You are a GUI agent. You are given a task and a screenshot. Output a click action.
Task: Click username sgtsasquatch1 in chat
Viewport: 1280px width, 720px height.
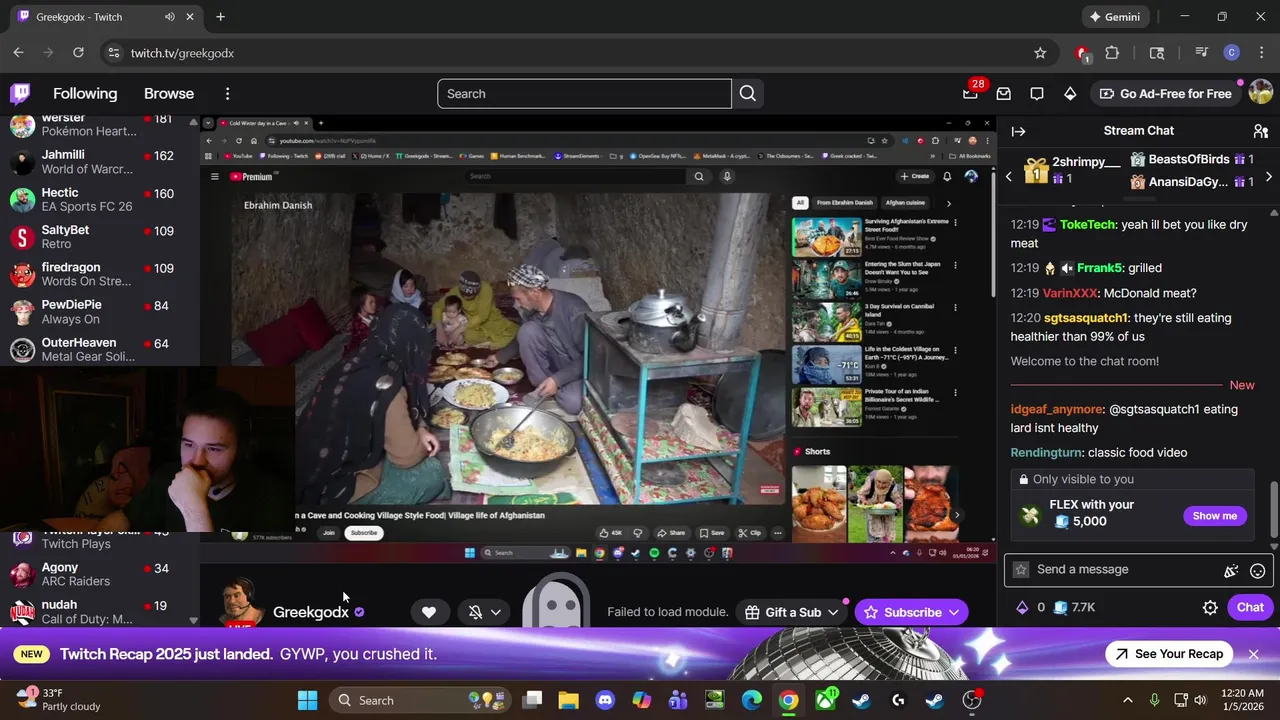tap(1086, 318)
